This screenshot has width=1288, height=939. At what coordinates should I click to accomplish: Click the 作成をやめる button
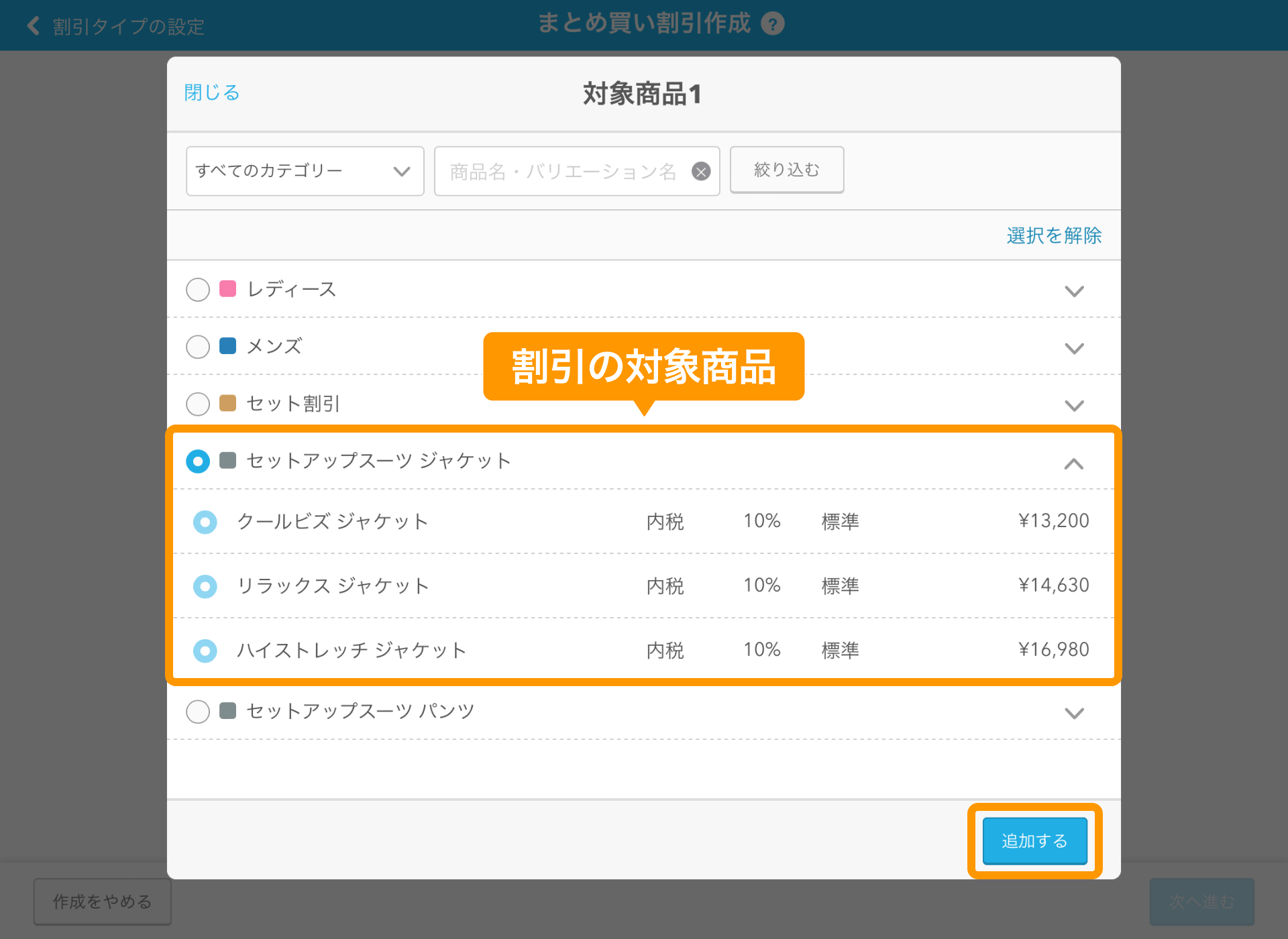click(x=103, y=901)
